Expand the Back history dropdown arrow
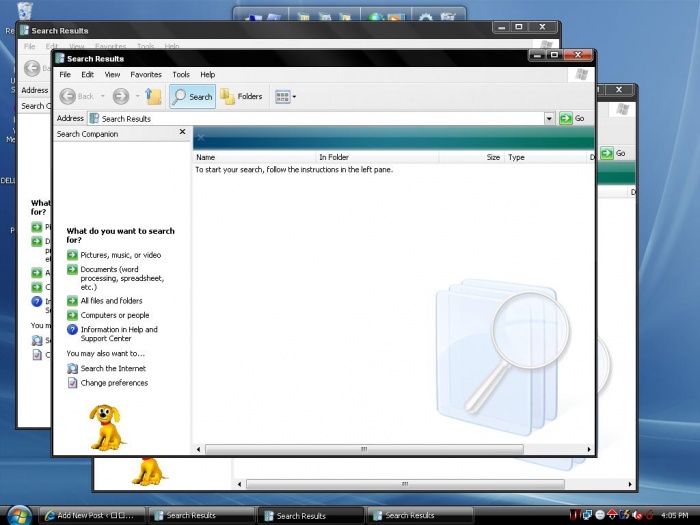 tap(102, 96)
